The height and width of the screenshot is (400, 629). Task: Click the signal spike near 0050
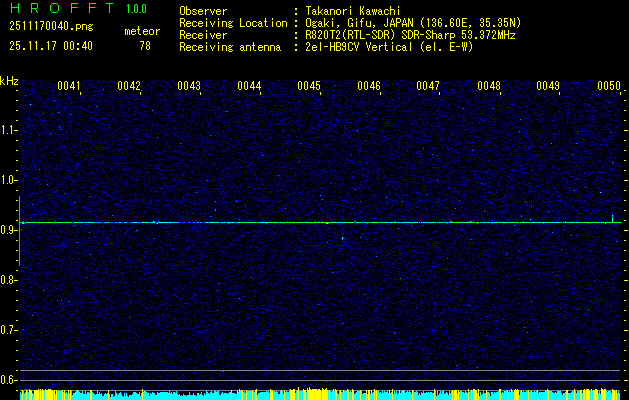coord(613,217)
